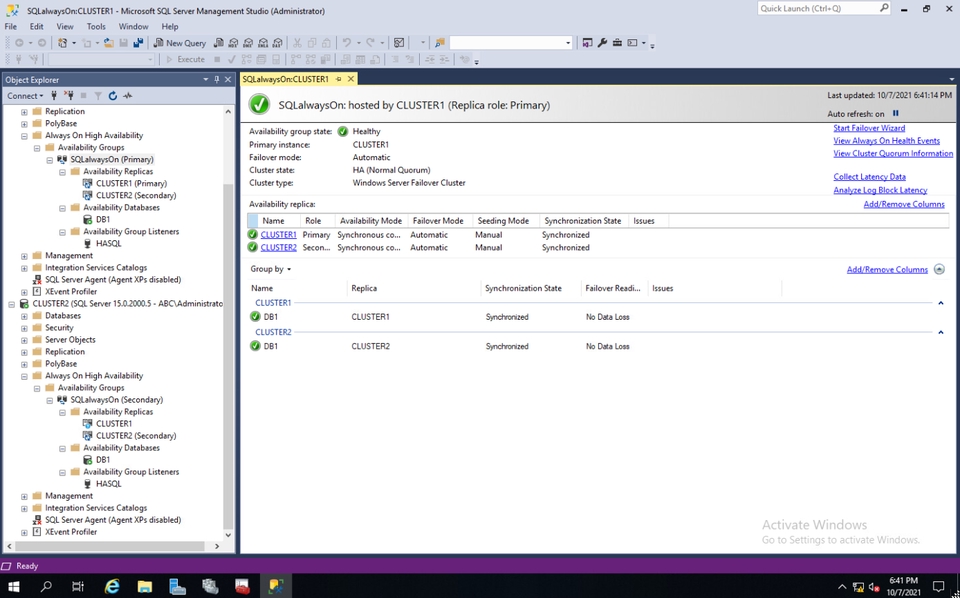Pin the SQLalwaysOn:CLUSTER1 tab
The height and width of the screenshot is (598, 960).
coord(339,79)
